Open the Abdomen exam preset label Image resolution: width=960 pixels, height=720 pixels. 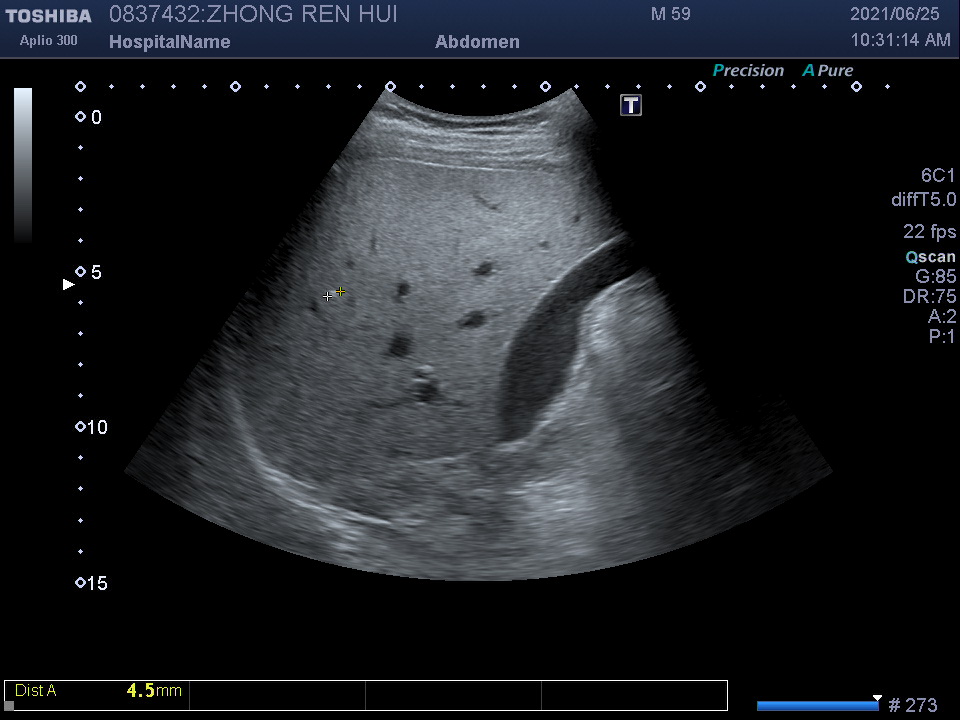coord(477,42)
